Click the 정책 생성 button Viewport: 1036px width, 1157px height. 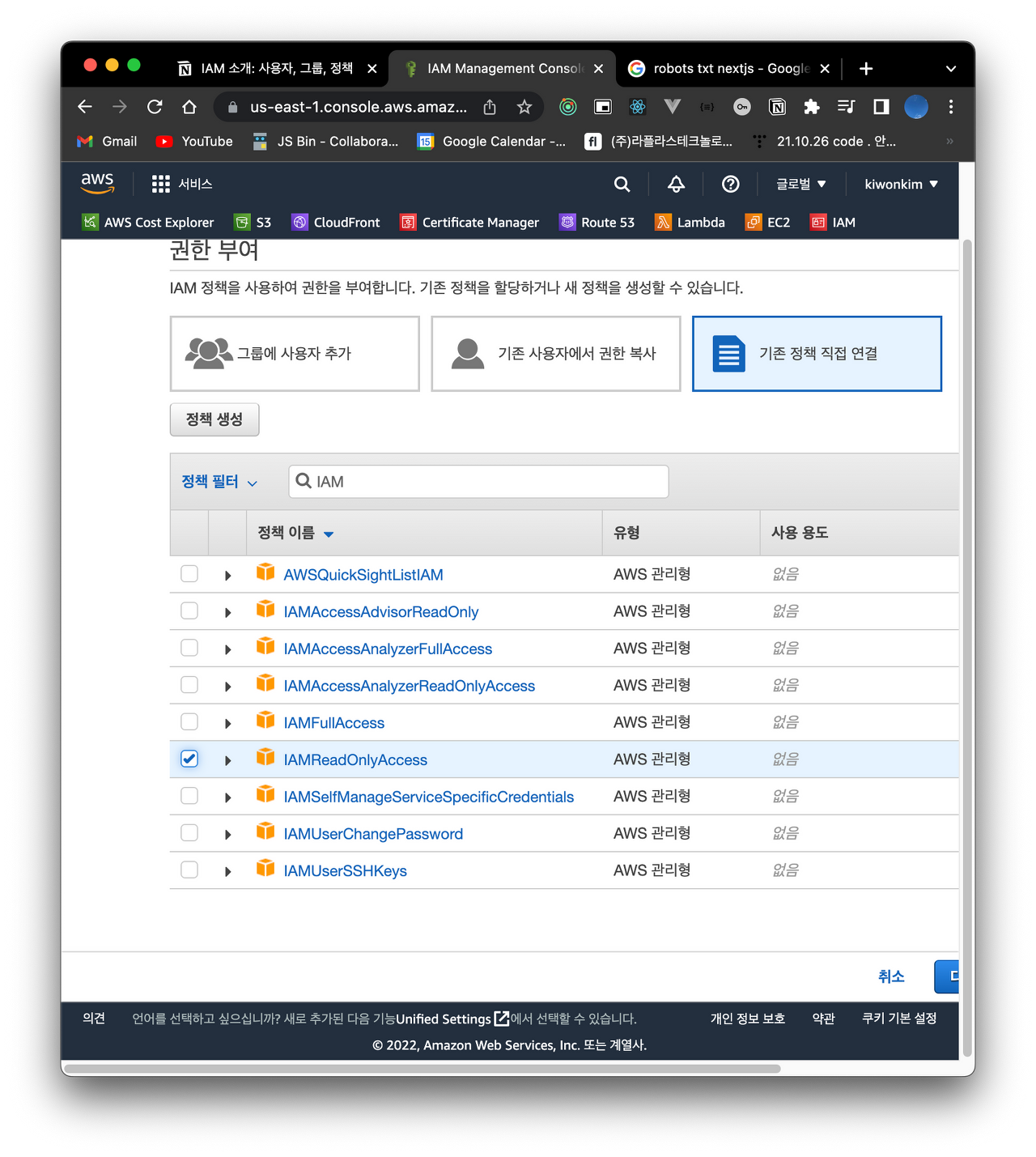click(x=214, y=419)
